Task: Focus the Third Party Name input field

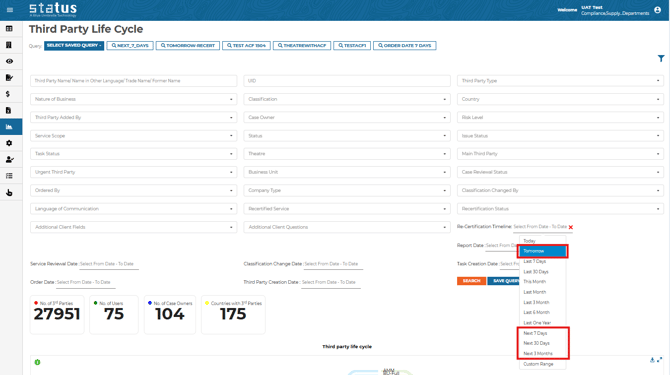Action: [x=133, y=81]
